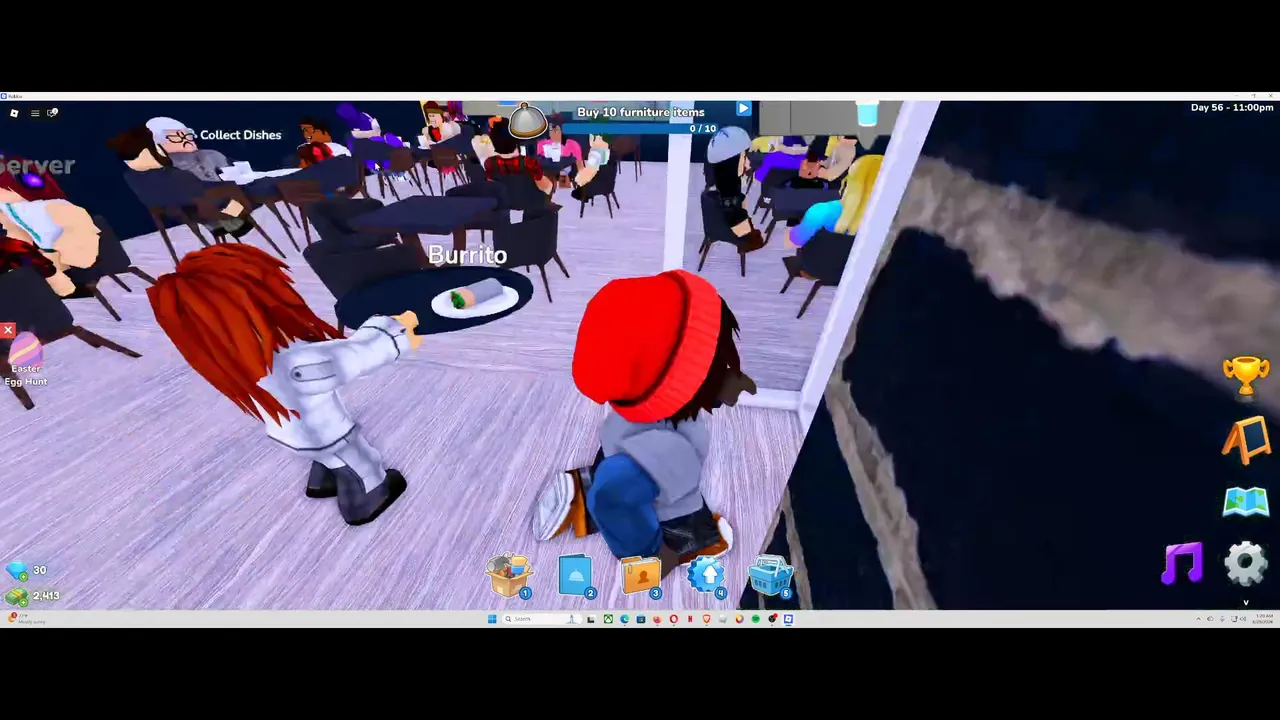Select hotbar slot 1 box of items
1280x720 pixels.
coord(509,575)
